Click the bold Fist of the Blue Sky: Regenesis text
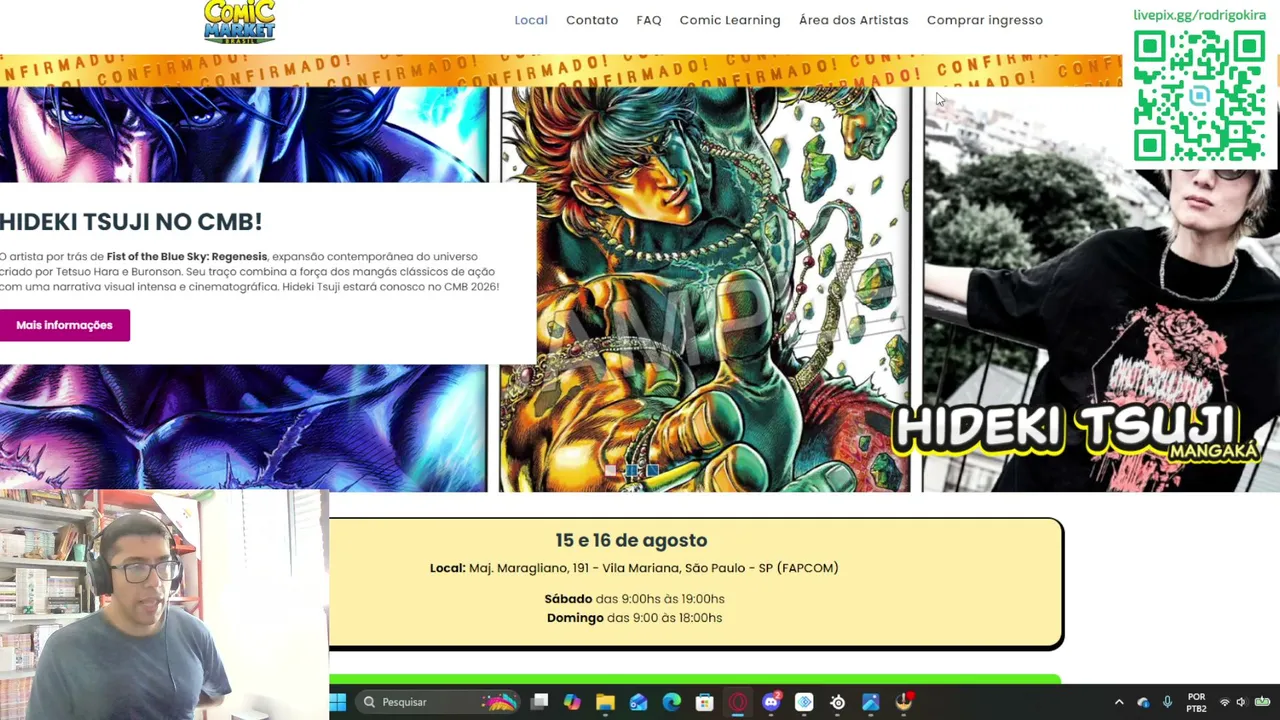Image resolution: width=1280 pixels, height=720 pixels. [187, 256]
